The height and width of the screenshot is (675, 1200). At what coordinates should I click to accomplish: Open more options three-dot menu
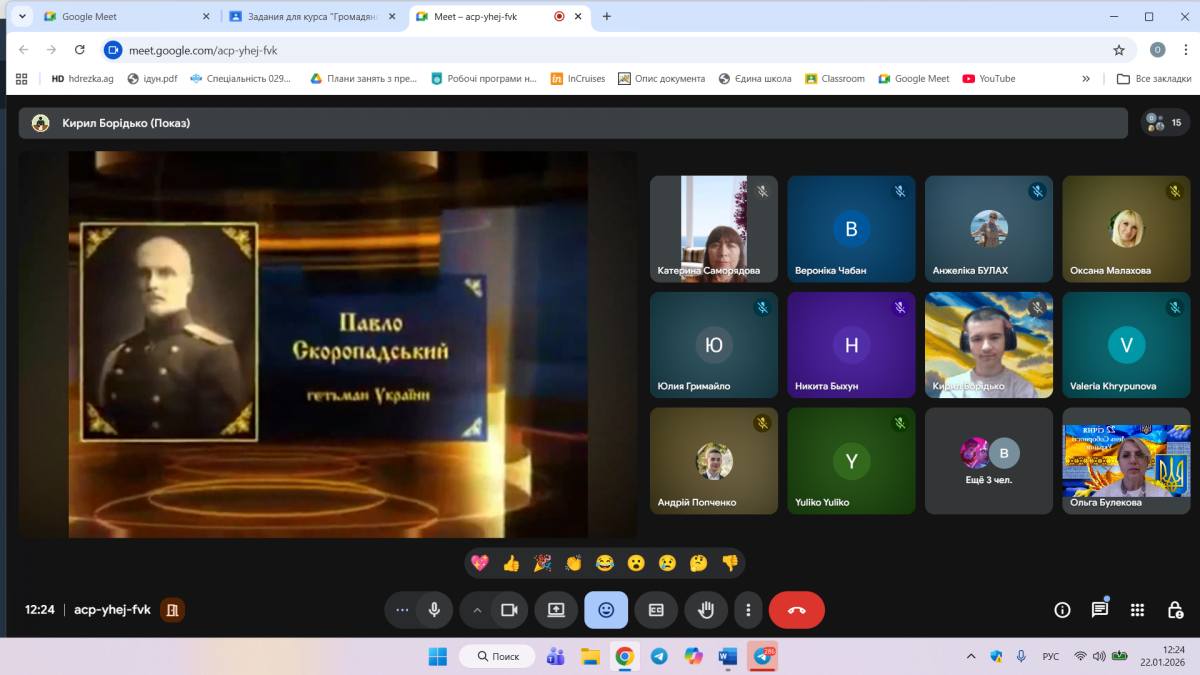[x=748, y=610]
